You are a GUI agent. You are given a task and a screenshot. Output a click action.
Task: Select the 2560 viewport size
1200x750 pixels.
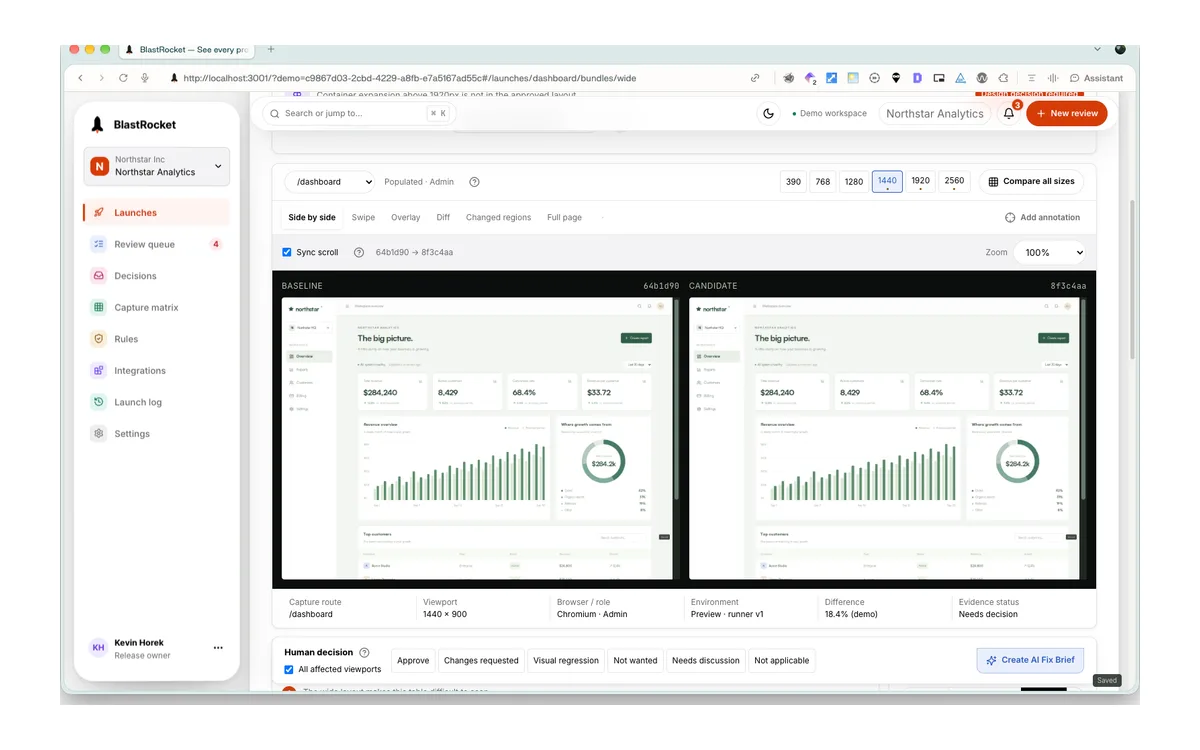[x=954, y=182]
